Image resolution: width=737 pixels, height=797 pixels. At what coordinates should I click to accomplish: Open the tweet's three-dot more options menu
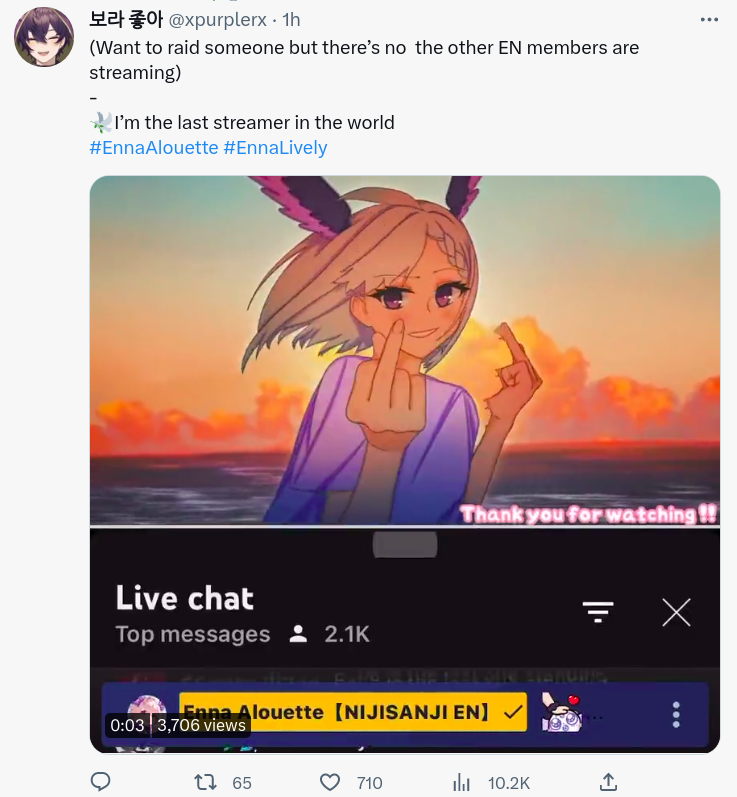click(709, 20)
